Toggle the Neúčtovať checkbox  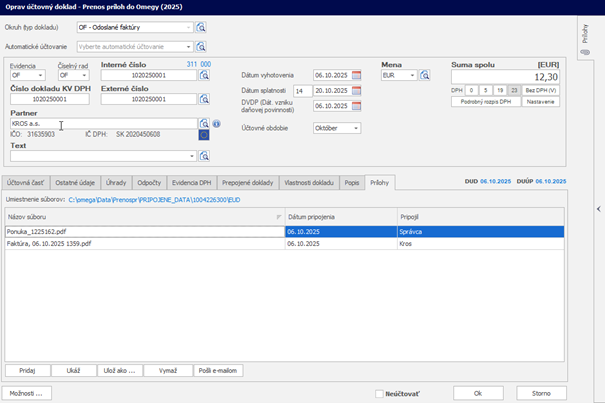[x=379, y=393]
